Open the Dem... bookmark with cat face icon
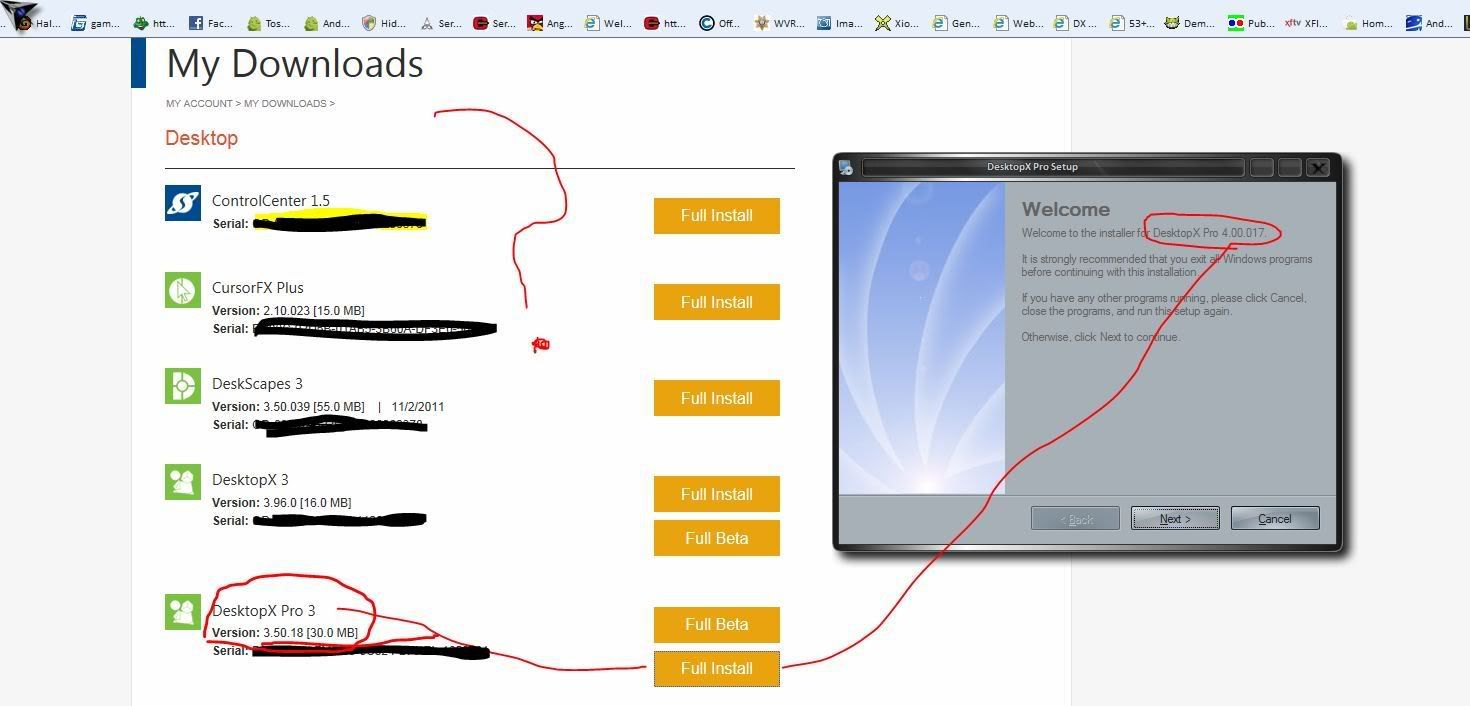Screen dimensions: 1470x706 tap(1189, 22)
